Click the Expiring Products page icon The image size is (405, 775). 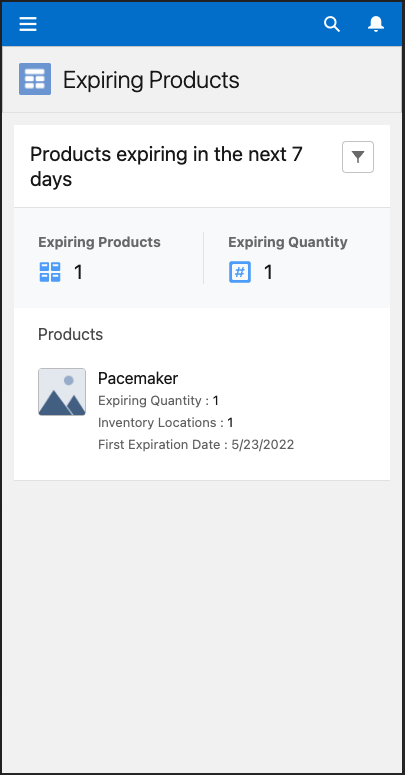[x=35, y=79]
